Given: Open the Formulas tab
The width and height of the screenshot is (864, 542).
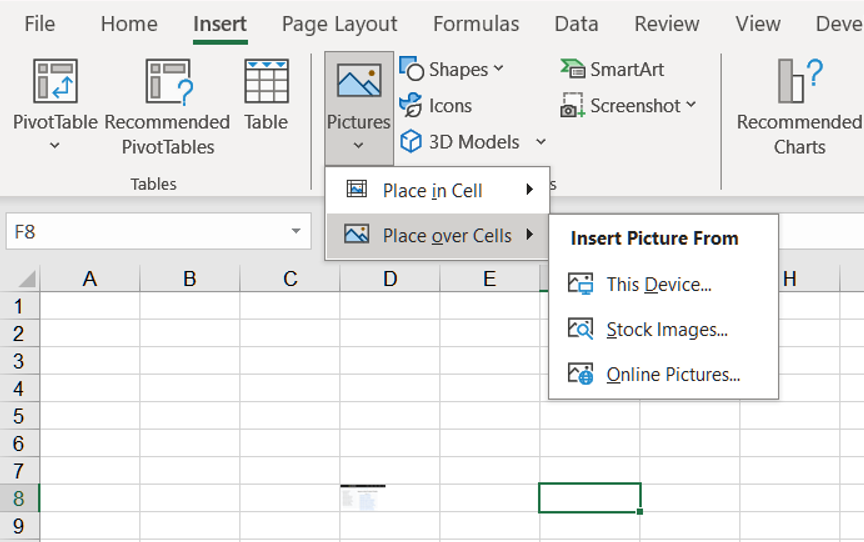Looking at the screenshot, I should 476,24.
